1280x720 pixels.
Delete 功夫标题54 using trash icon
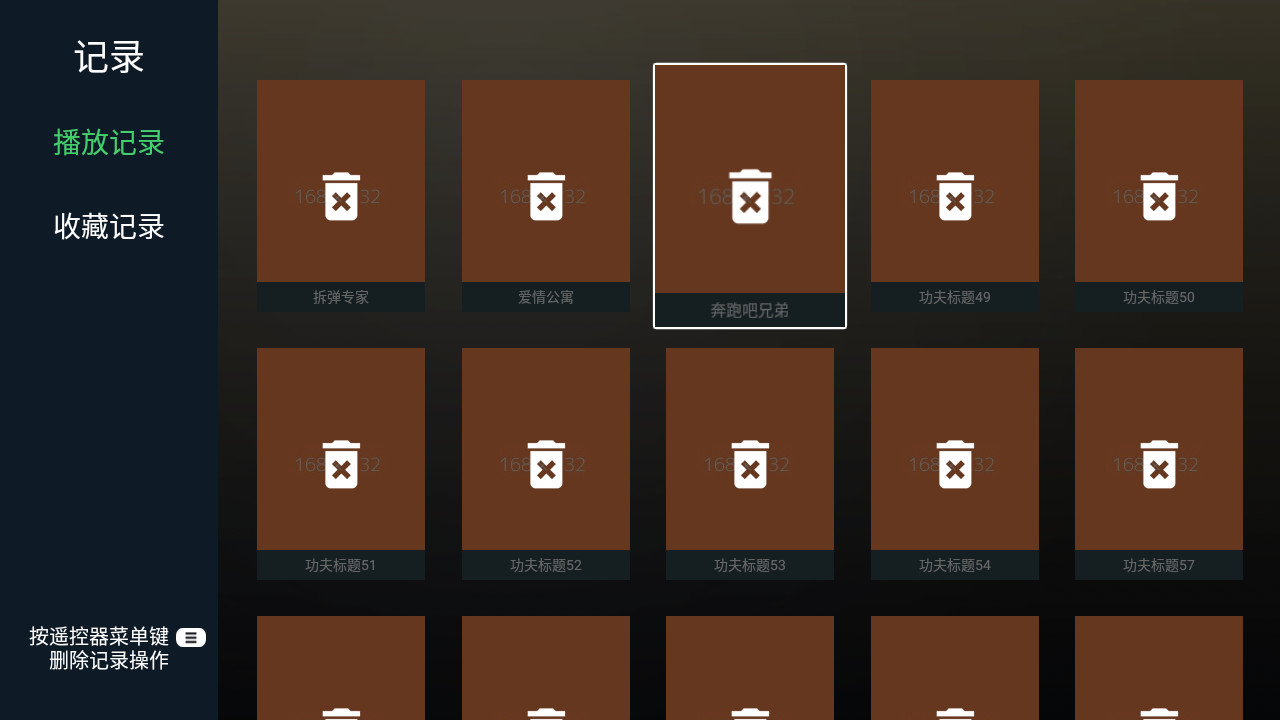[x=955, y=464]
